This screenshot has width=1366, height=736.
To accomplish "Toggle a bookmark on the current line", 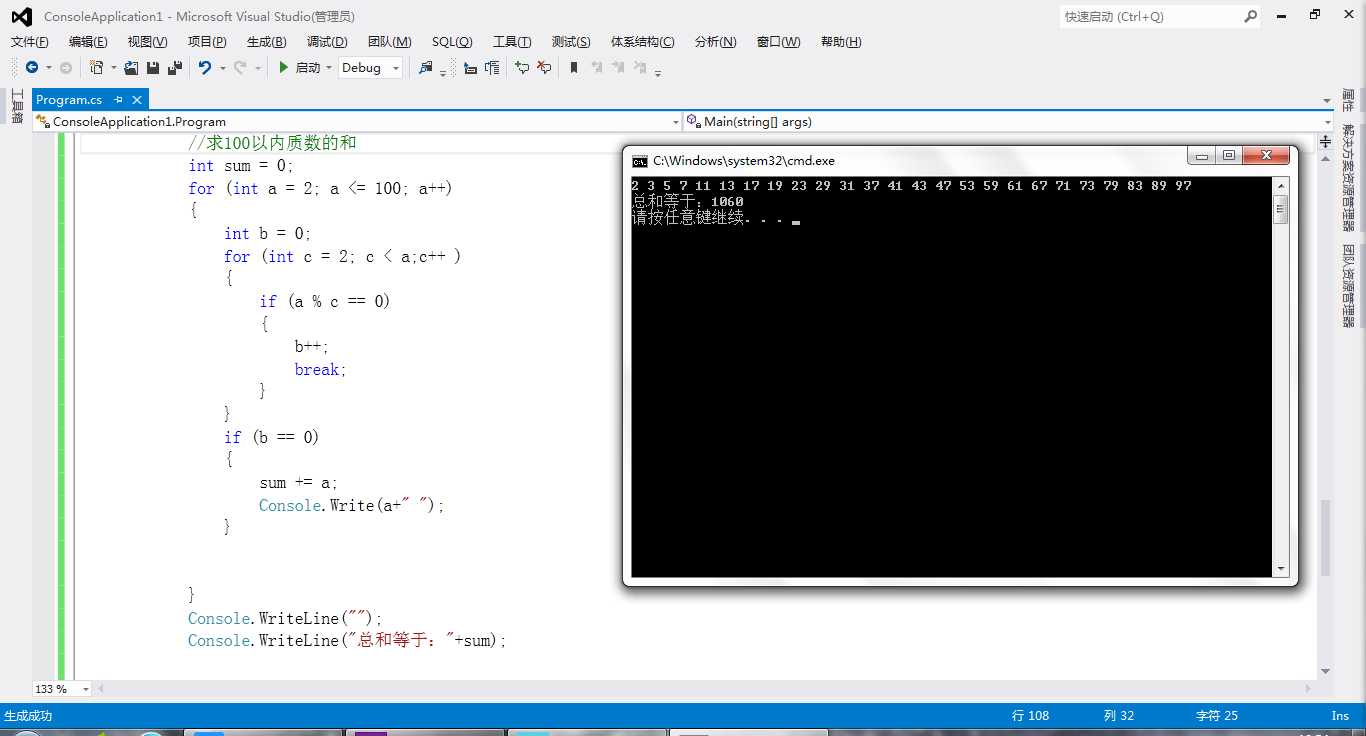I will (x=574, y=67).
